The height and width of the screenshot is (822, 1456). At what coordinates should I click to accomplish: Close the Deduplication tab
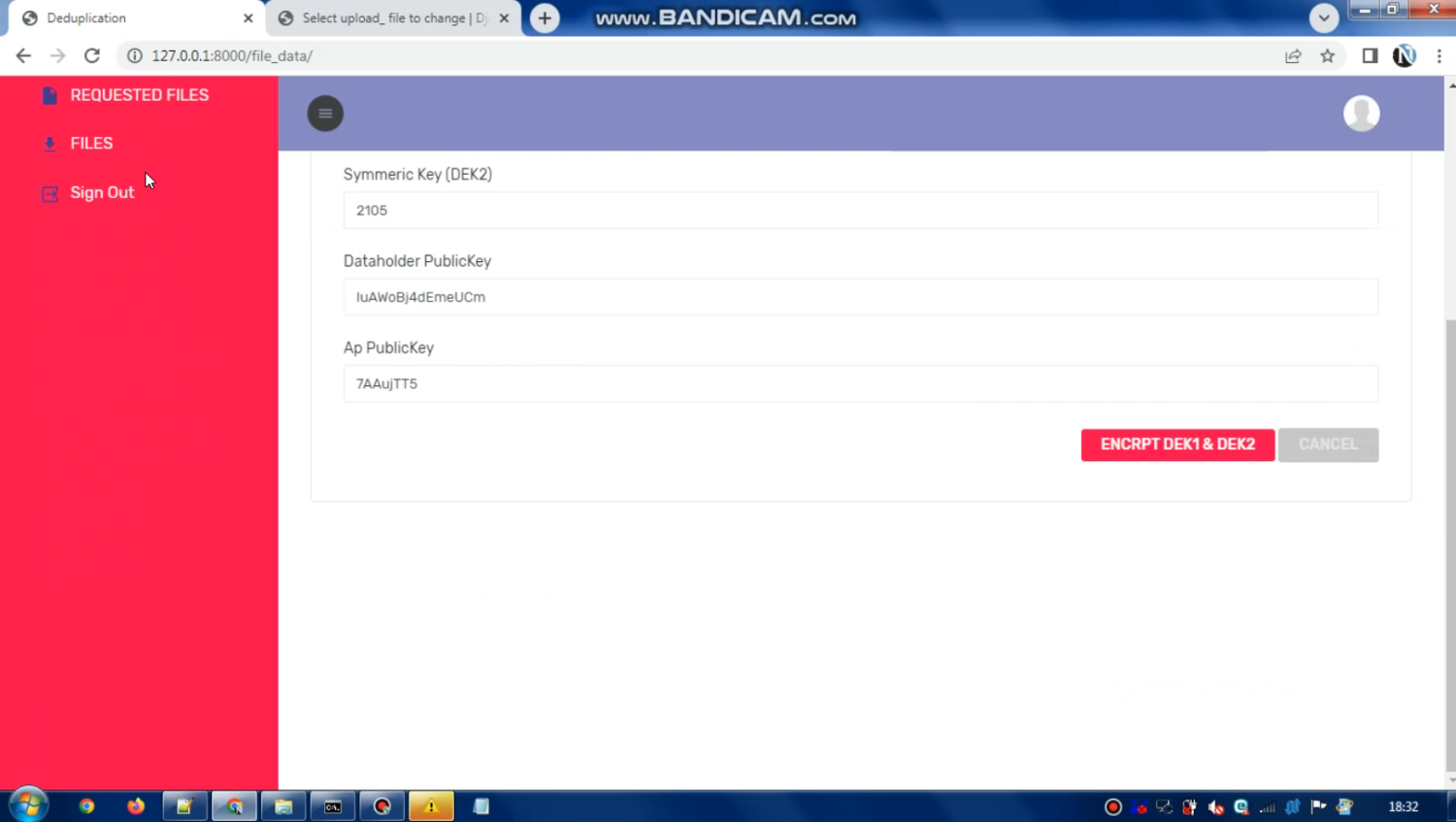(248, 18)
